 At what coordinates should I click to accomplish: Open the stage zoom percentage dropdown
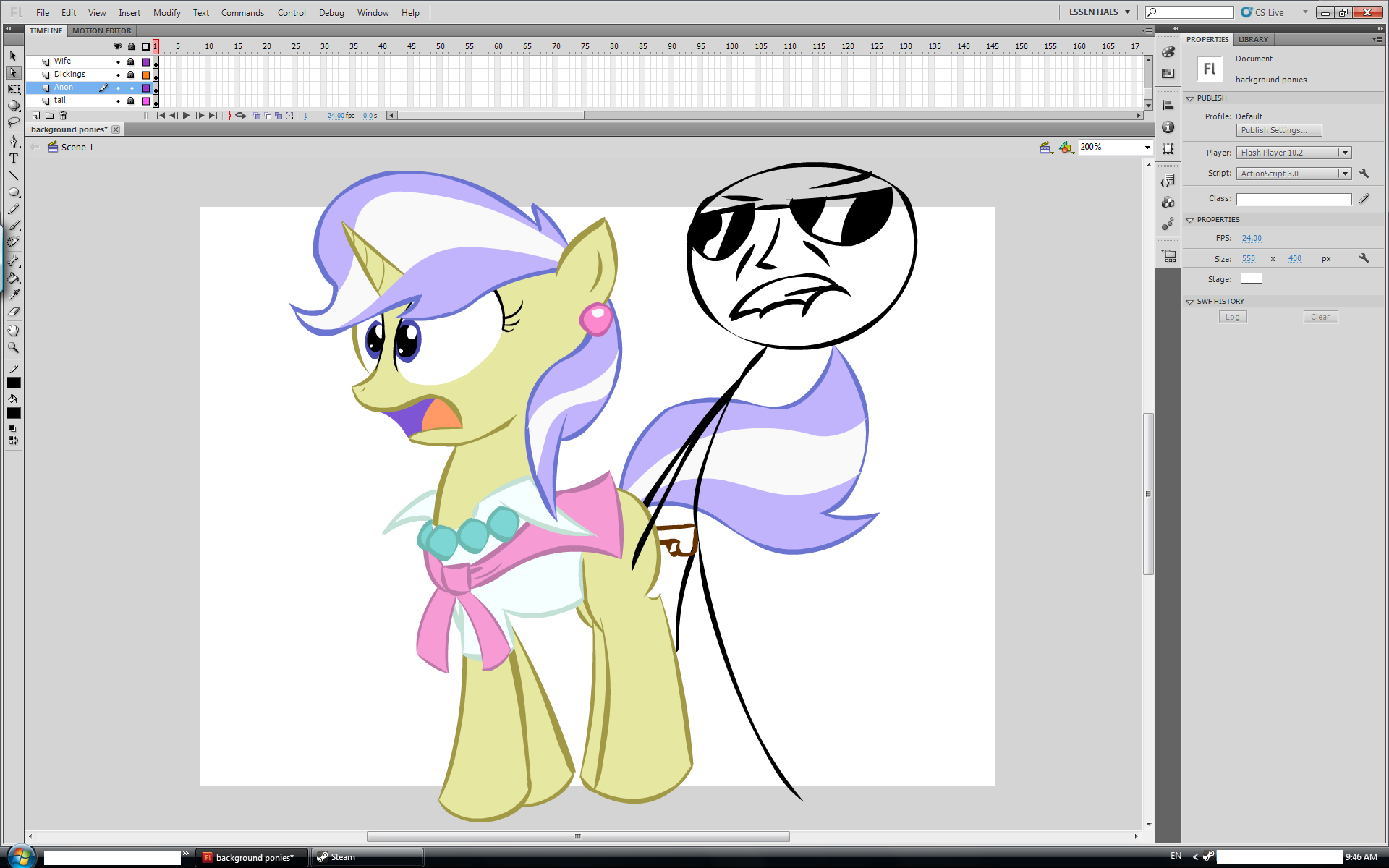click(x=1147, y=148)
